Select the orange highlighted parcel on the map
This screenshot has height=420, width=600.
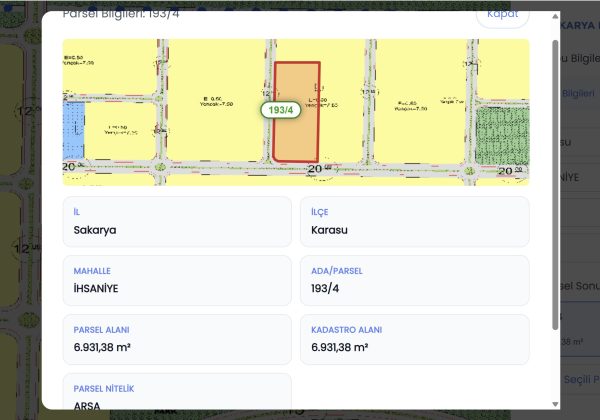click(297, 111)
